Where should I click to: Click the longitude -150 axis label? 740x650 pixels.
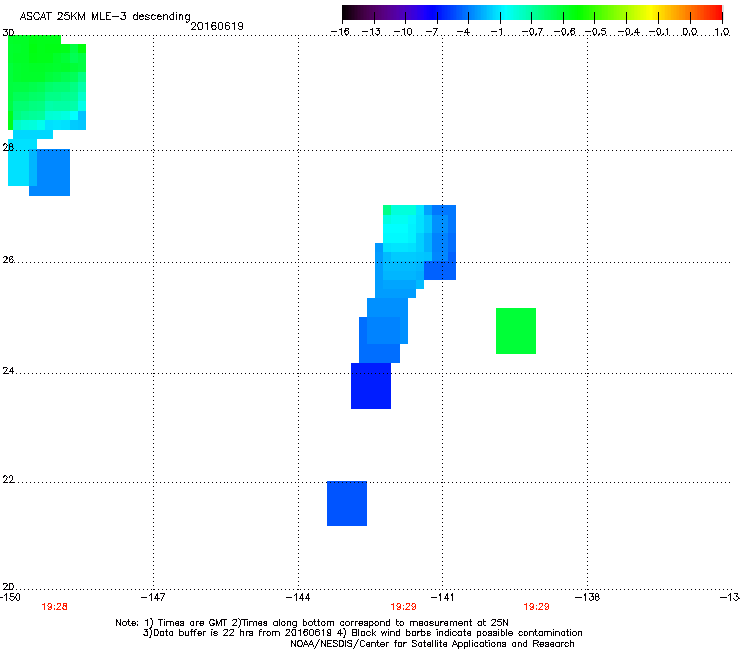click(9, 597)
